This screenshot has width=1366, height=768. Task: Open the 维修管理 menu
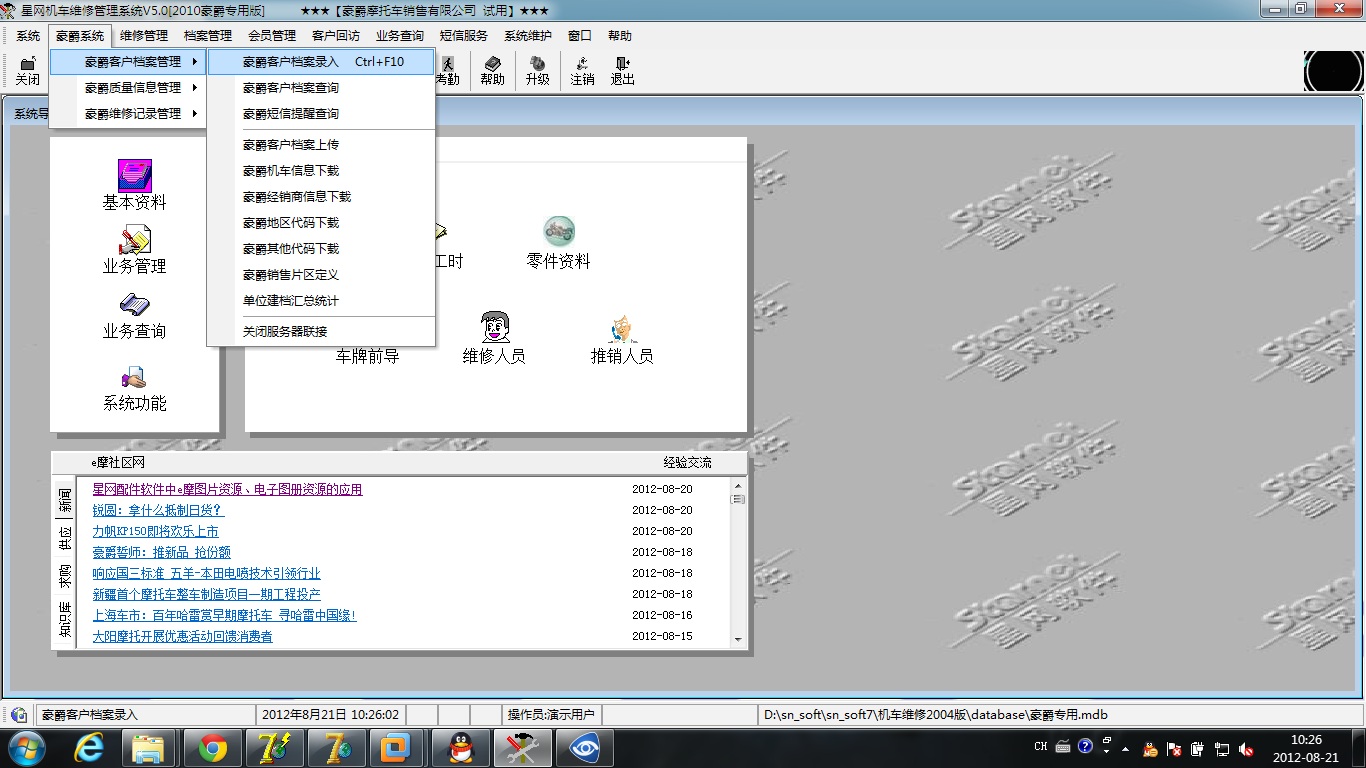pyautogui.click(x=144, y=35)
